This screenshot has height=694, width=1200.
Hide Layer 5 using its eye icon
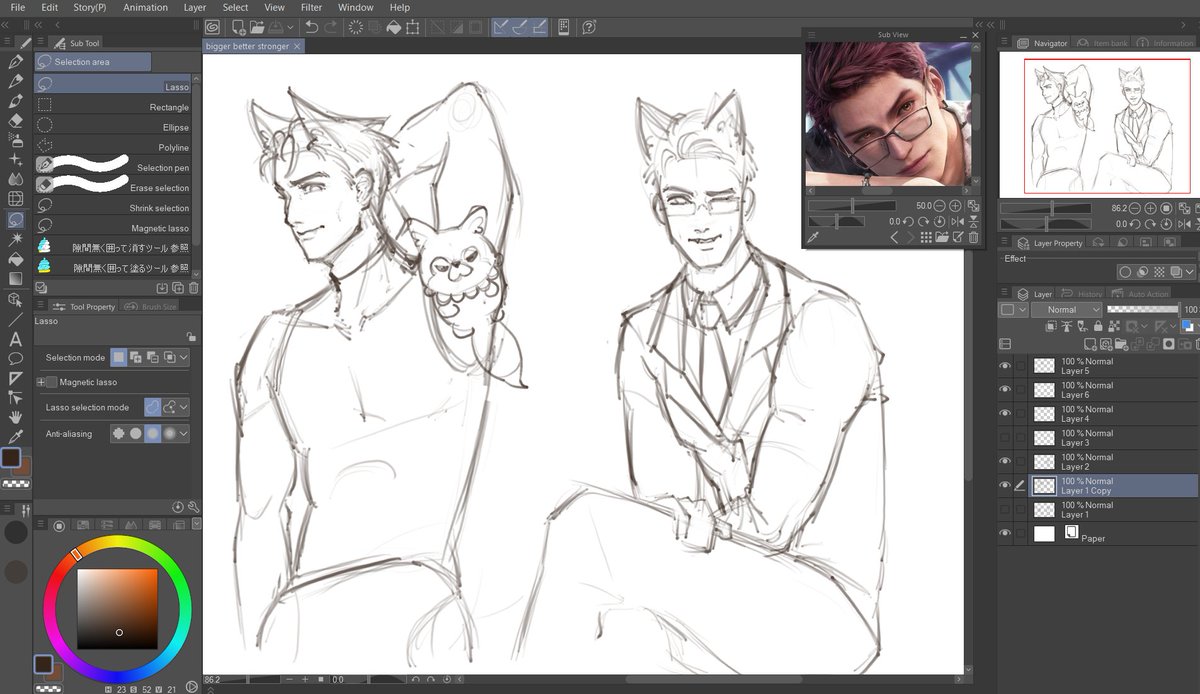(x=1005, y=366)
